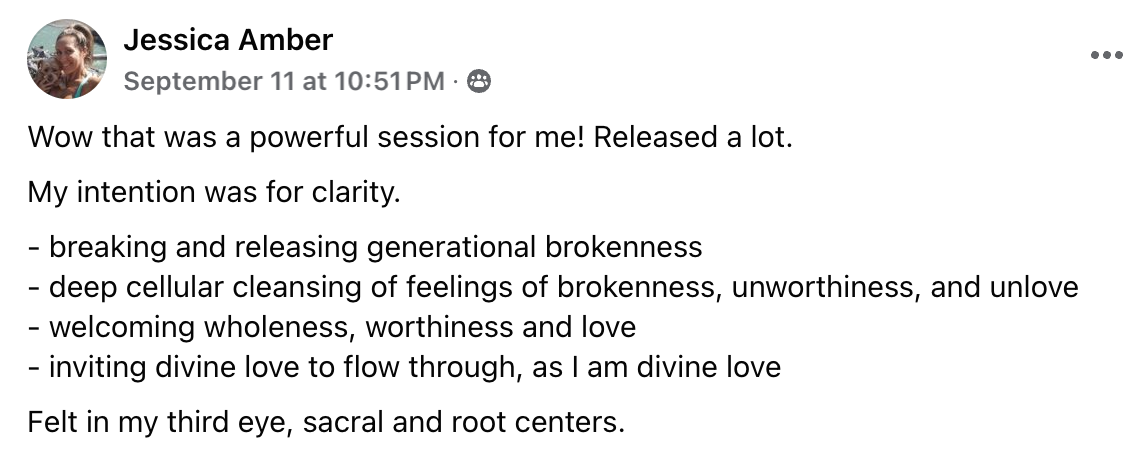
Task: Go to Jessica Amber's profile name link
Action: [x=228, y=40]
